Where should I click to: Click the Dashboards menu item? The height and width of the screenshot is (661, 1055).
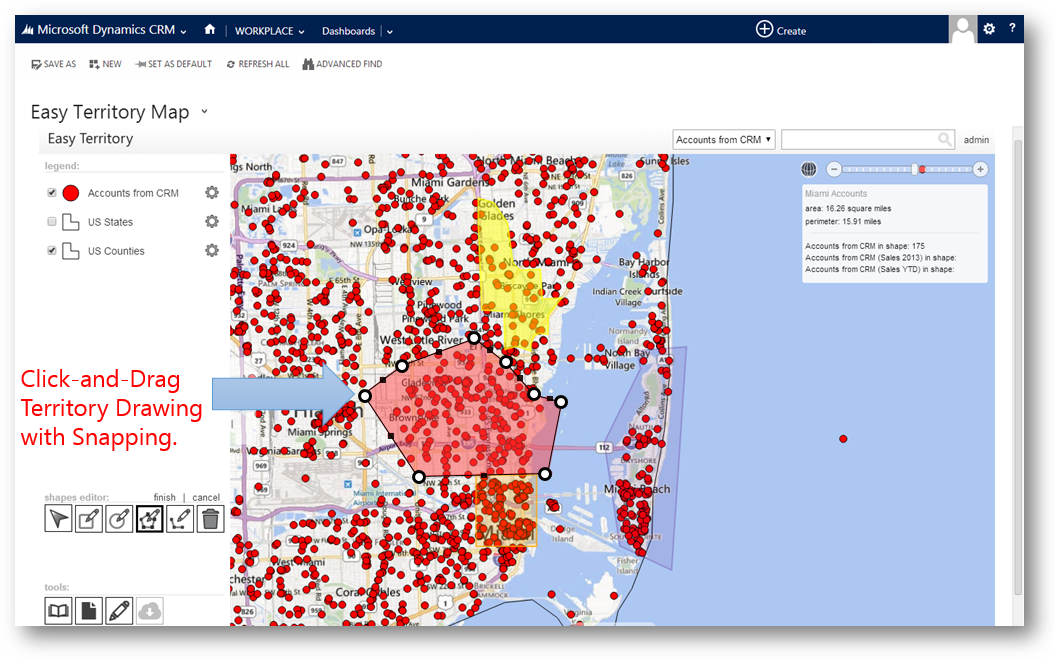348,31
